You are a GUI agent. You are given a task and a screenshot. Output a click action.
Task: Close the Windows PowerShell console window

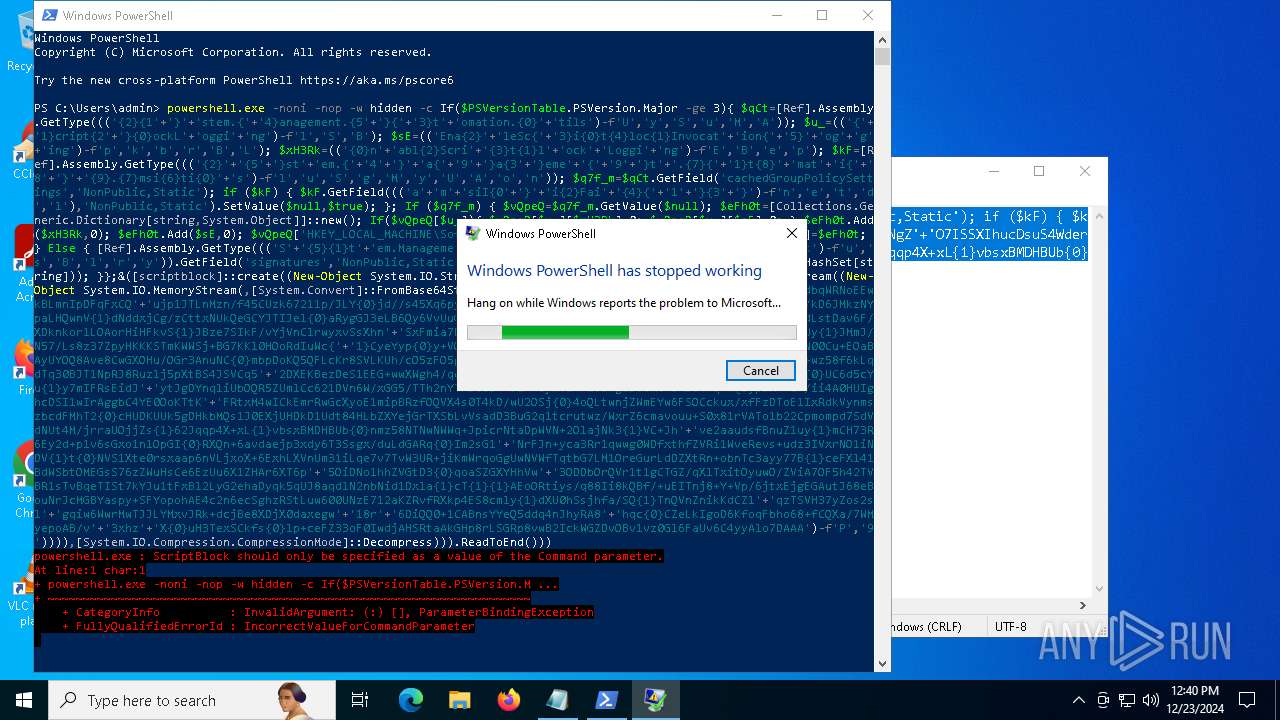868,15
